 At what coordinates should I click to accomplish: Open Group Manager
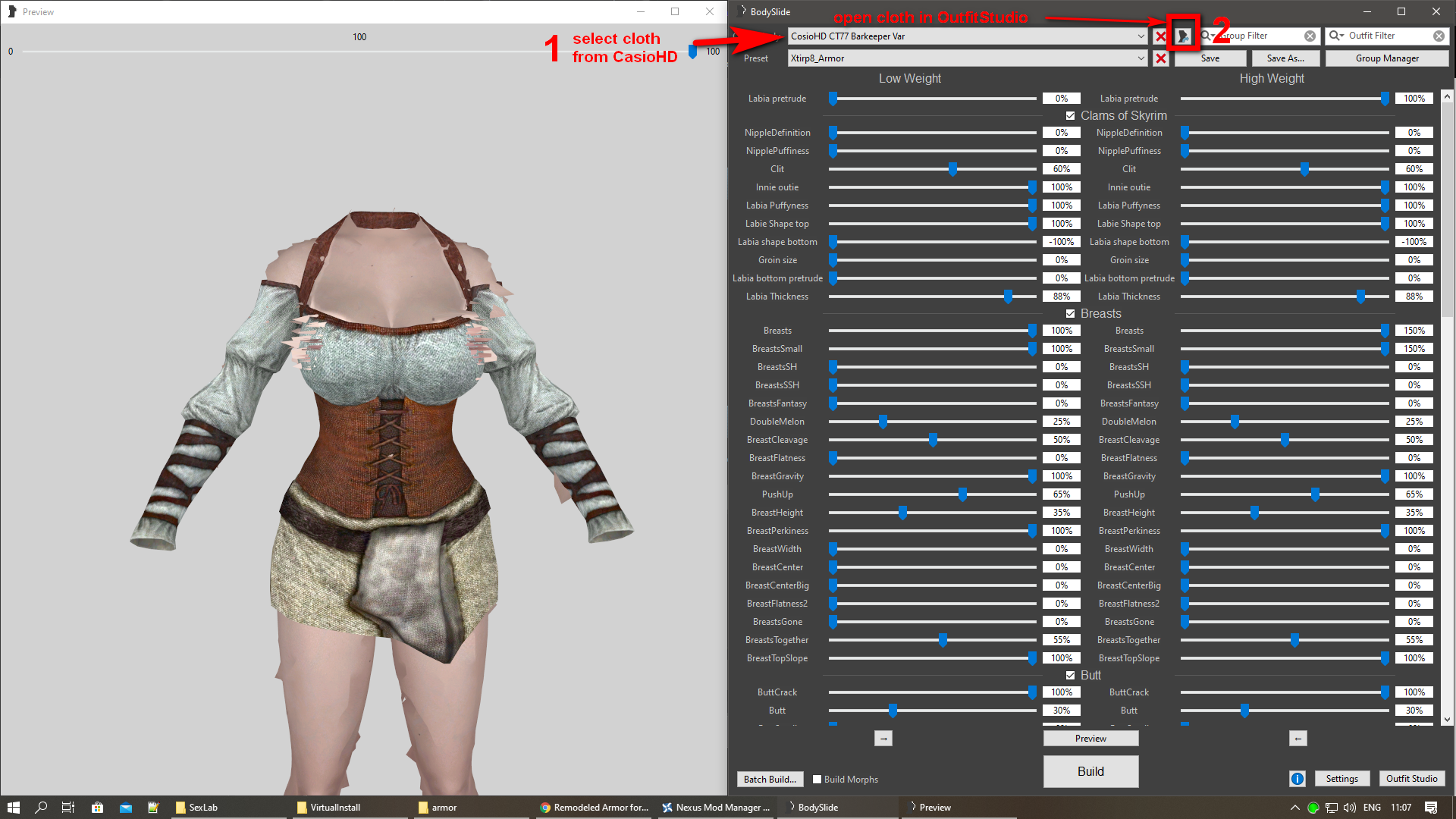coord(1387,58)
